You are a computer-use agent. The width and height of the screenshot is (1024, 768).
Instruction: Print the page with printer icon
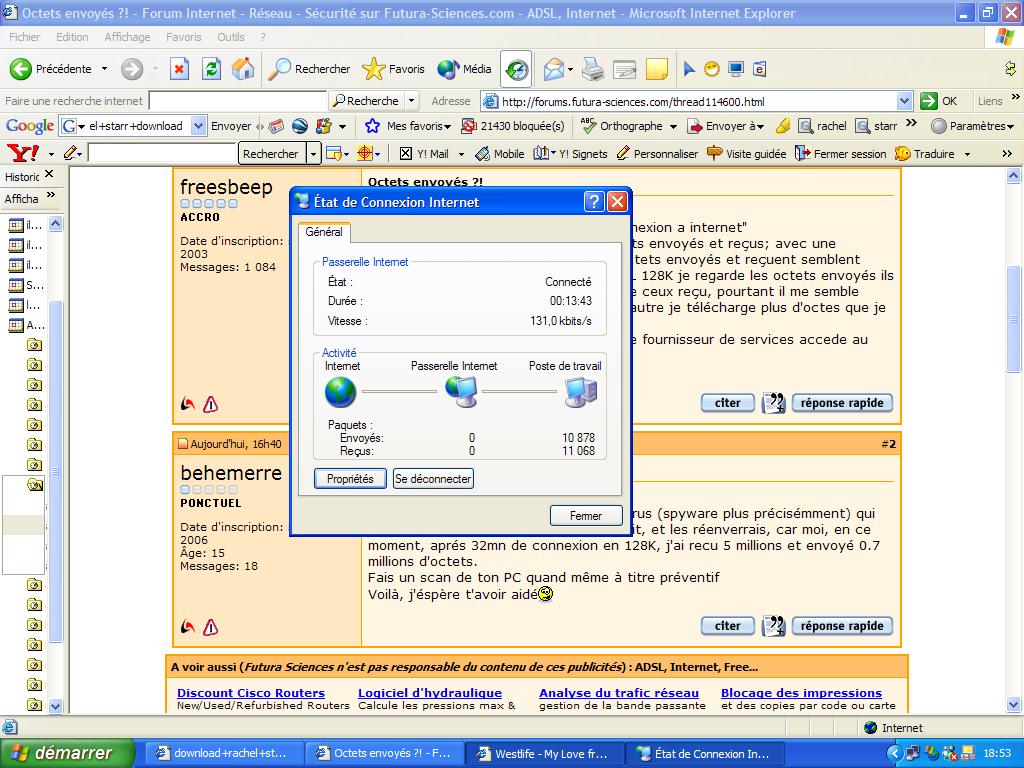(593, 69)
